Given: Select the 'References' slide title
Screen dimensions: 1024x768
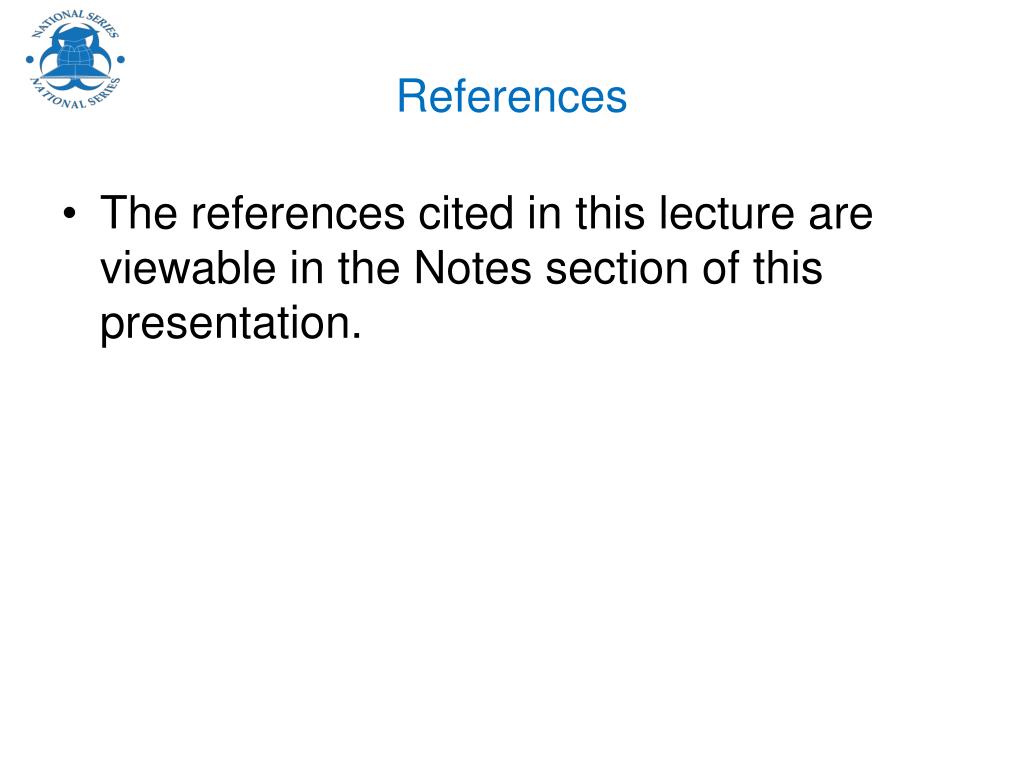Looking at the screenshot, I should [511, 97].
